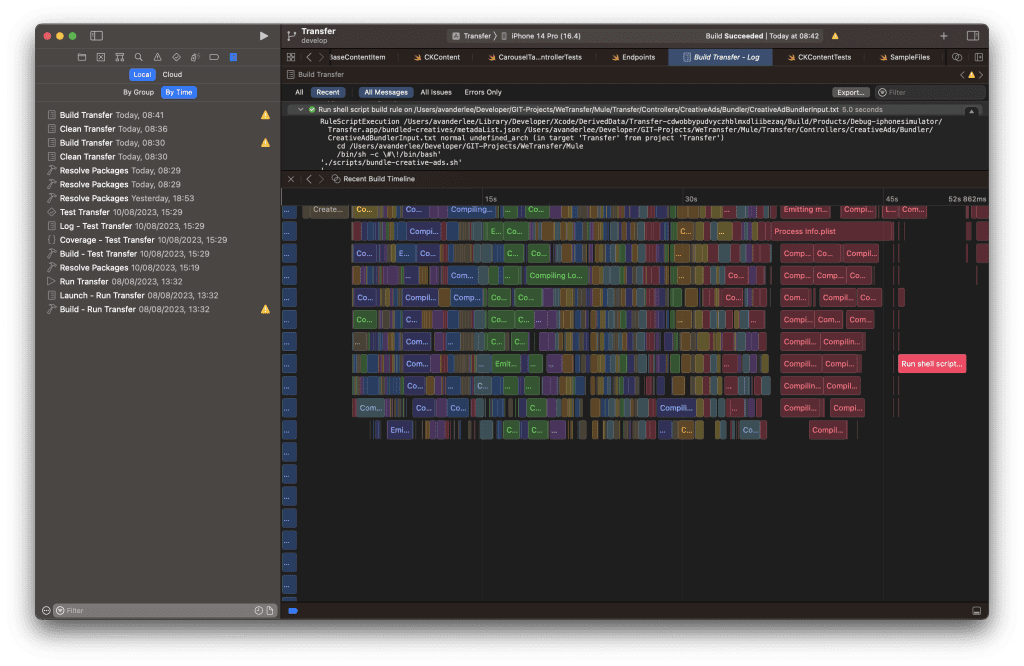Select the Test Transfer 10/08/2023 log entry
This screenshot has height=666, width=1024.
tap(118, 212)
